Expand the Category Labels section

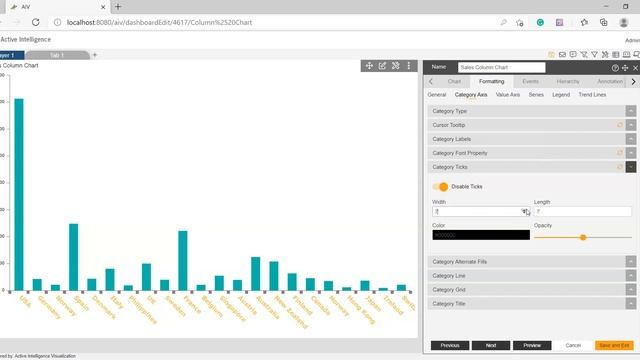631,139
